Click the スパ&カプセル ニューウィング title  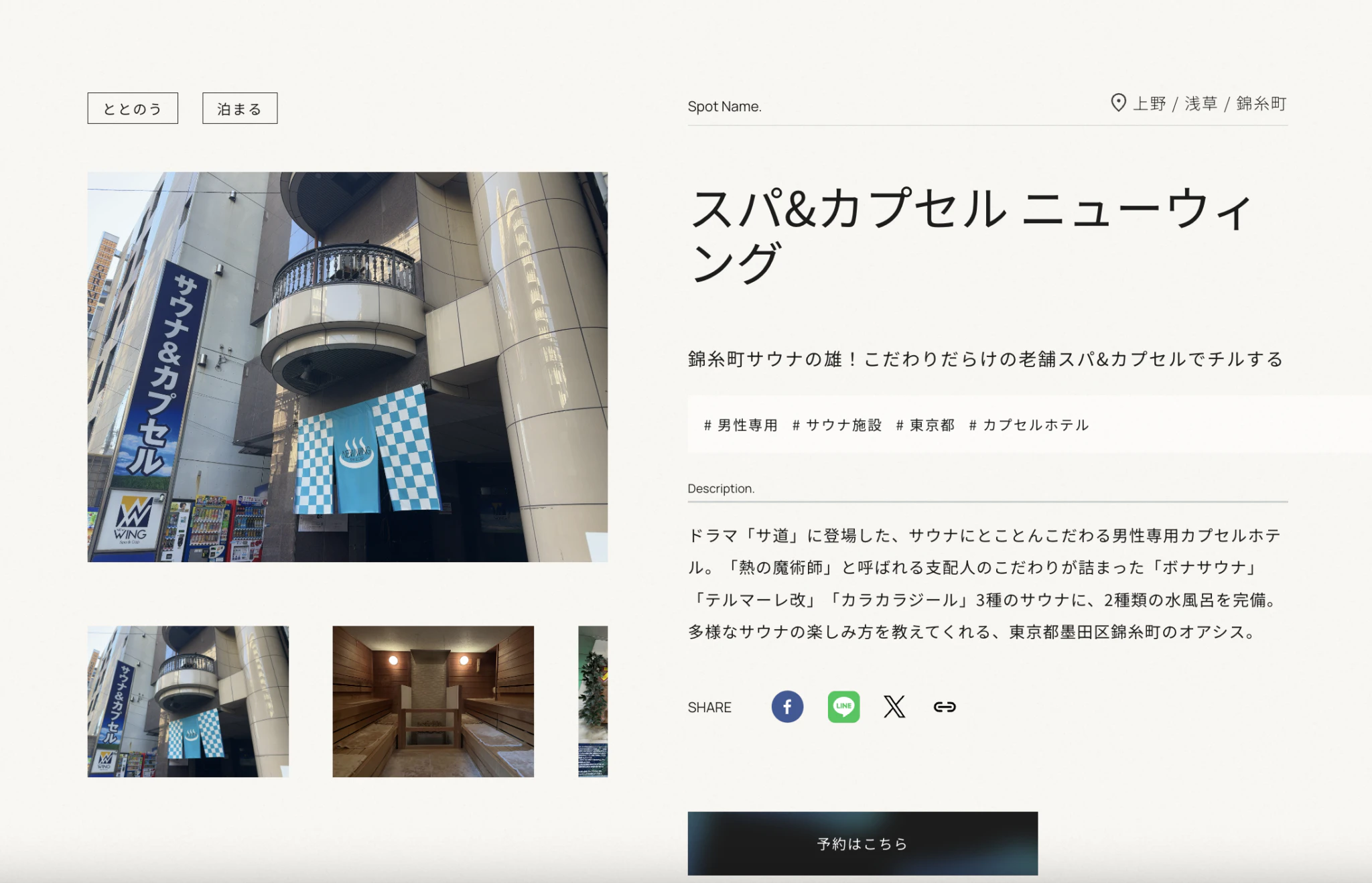coord(971,234)
